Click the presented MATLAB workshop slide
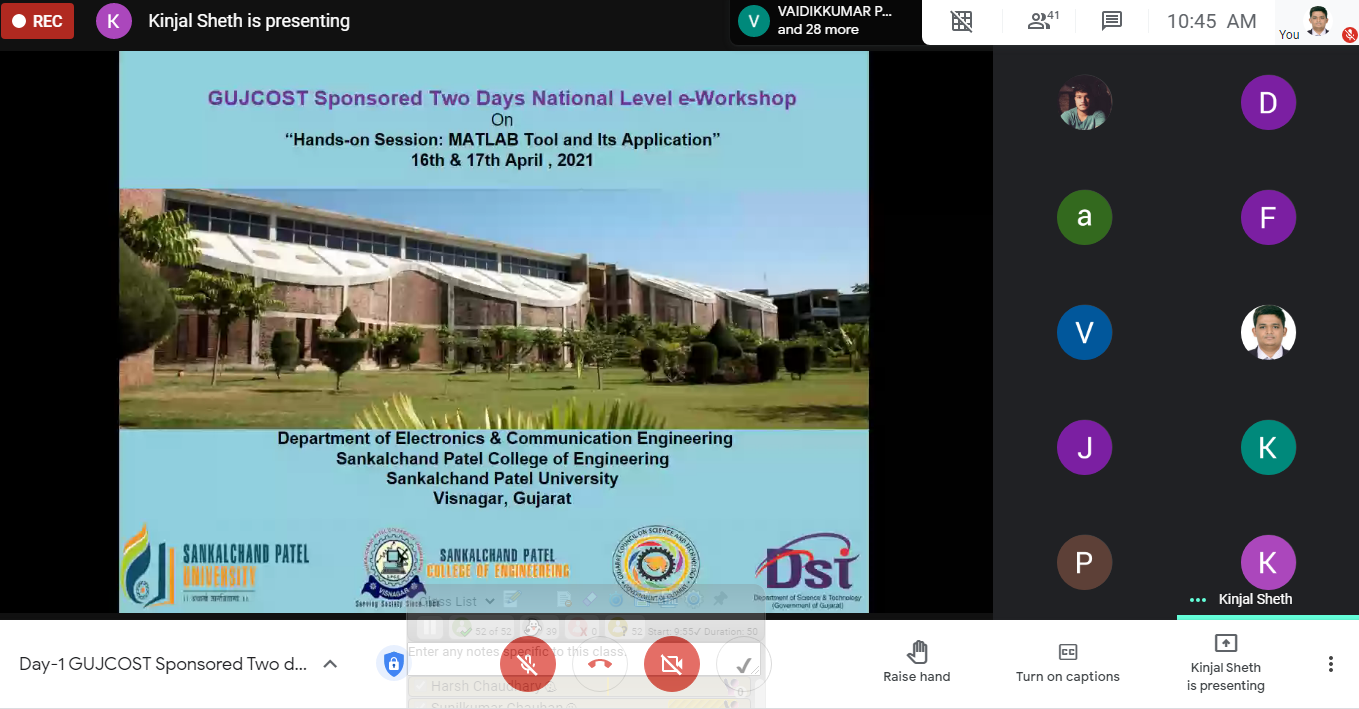The height and width of the screenshot is (709, 1359). 494,331
